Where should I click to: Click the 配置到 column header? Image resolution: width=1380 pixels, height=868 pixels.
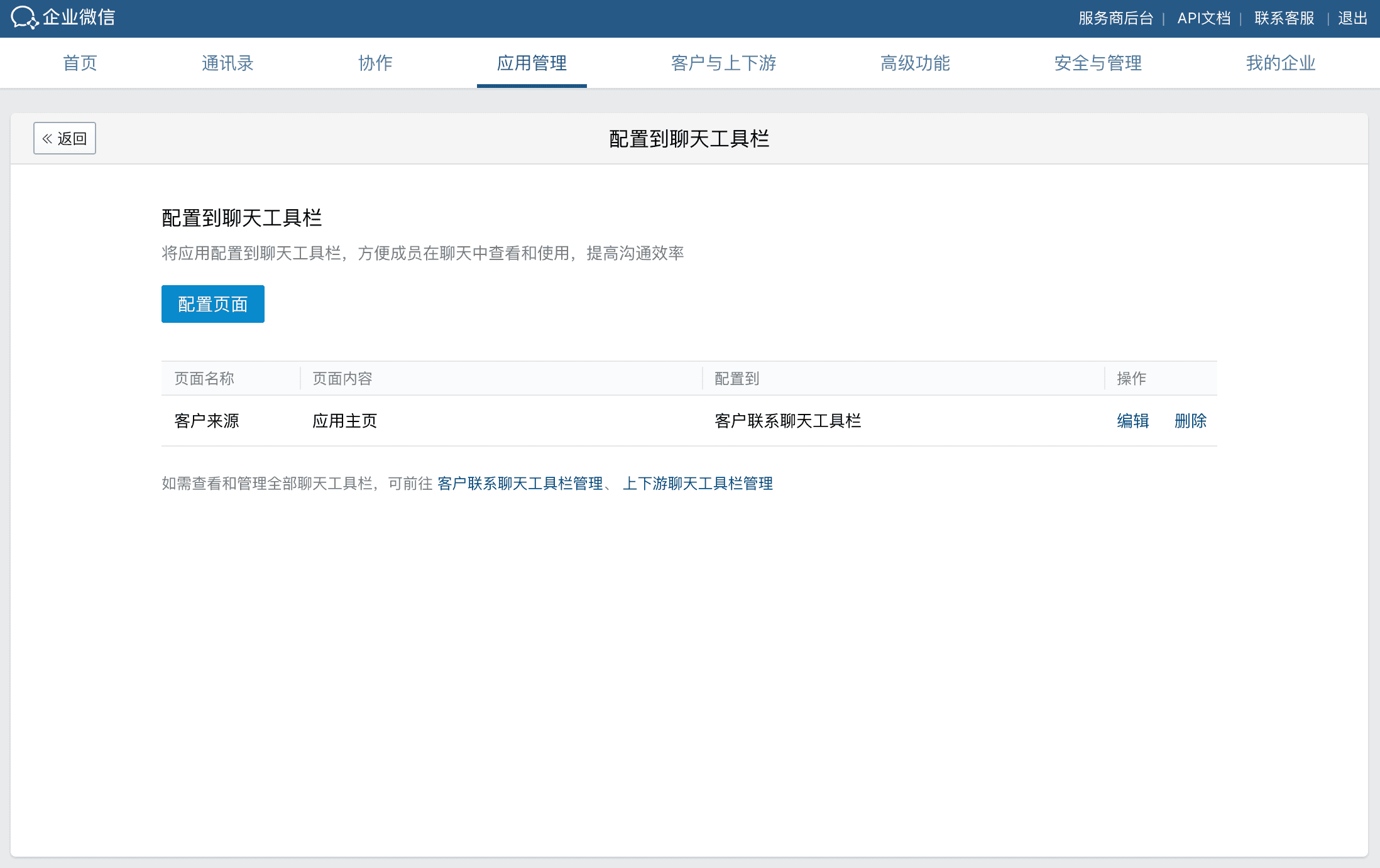737,379
